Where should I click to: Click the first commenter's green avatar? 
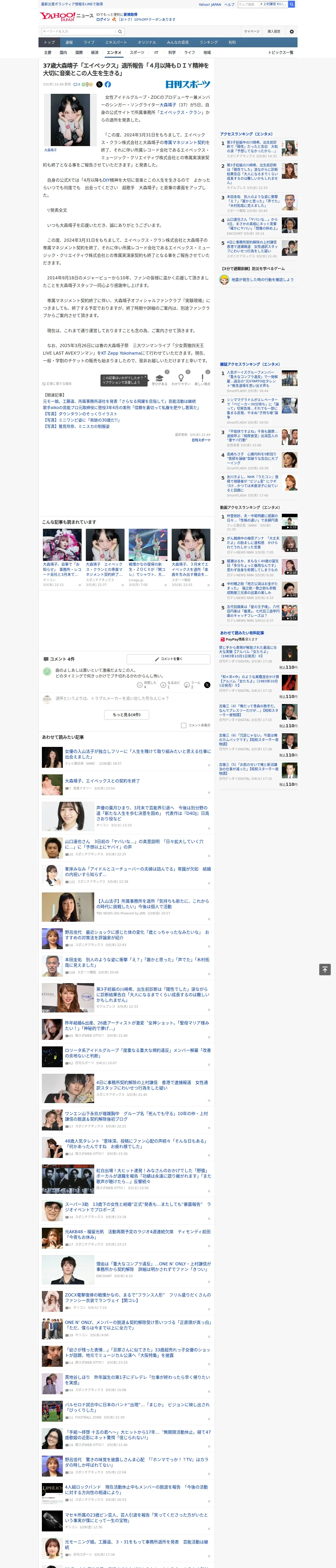click(47, 671)
